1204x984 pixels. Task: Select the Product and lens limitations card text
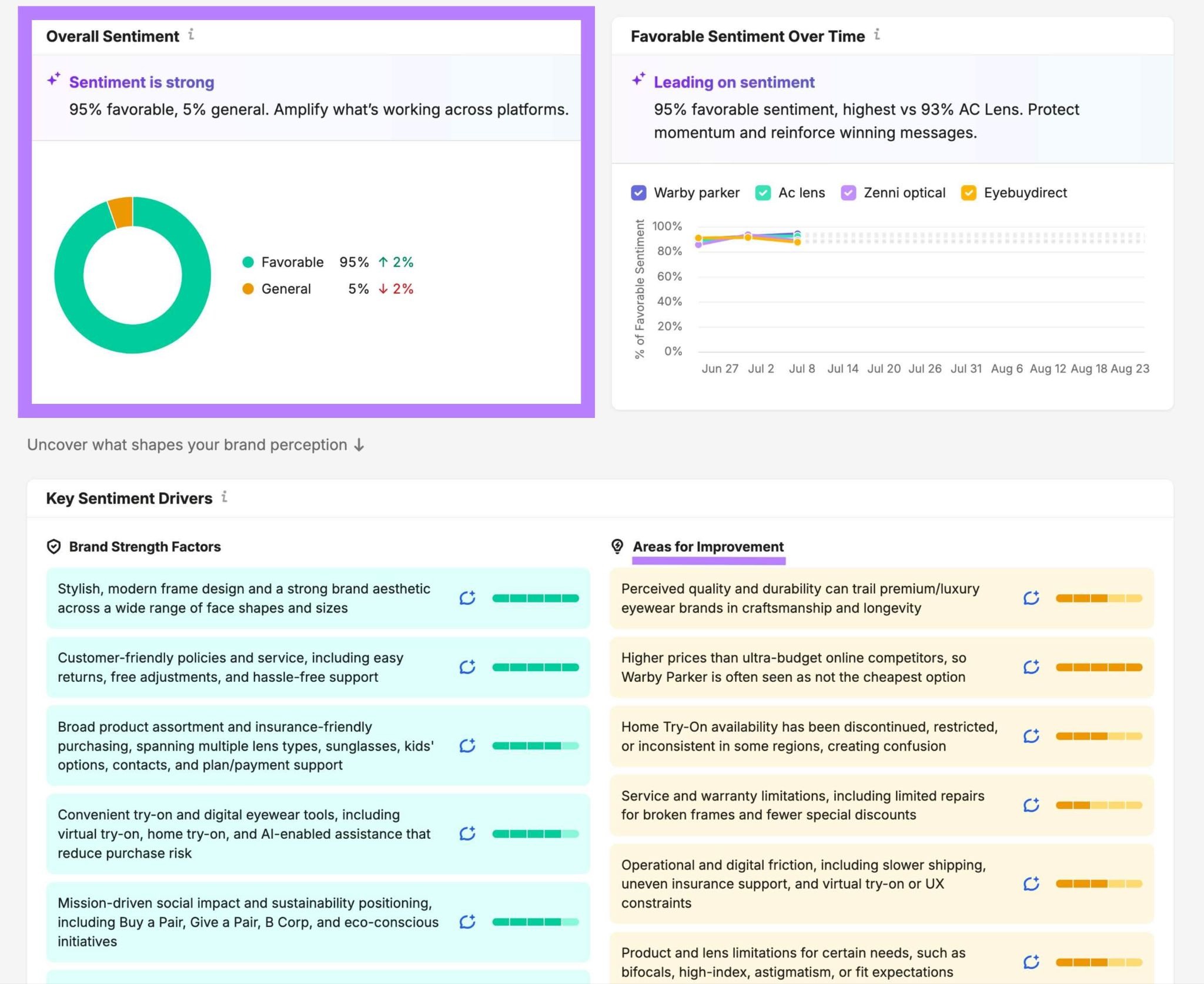(794, 962)
